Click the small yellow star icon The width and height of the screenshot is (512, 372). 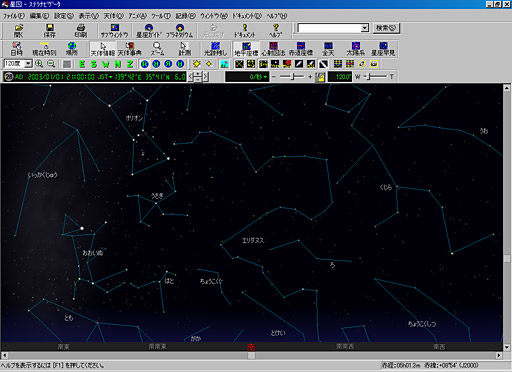[x=209, y=64]
